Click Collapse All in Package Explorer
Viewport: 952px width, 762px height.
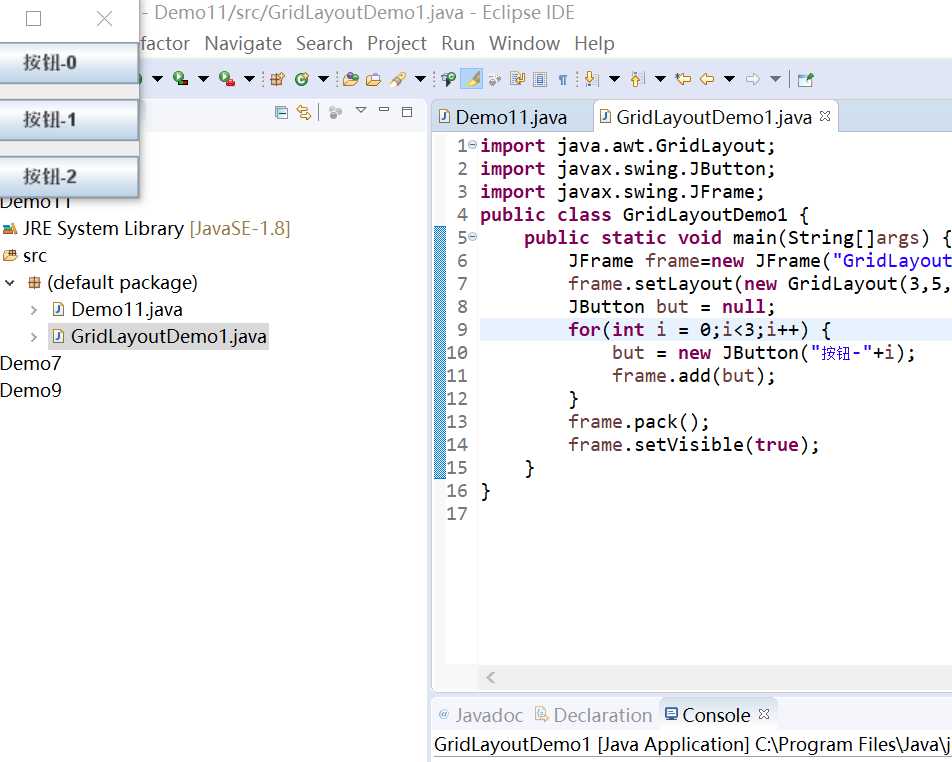click(281, 112)
